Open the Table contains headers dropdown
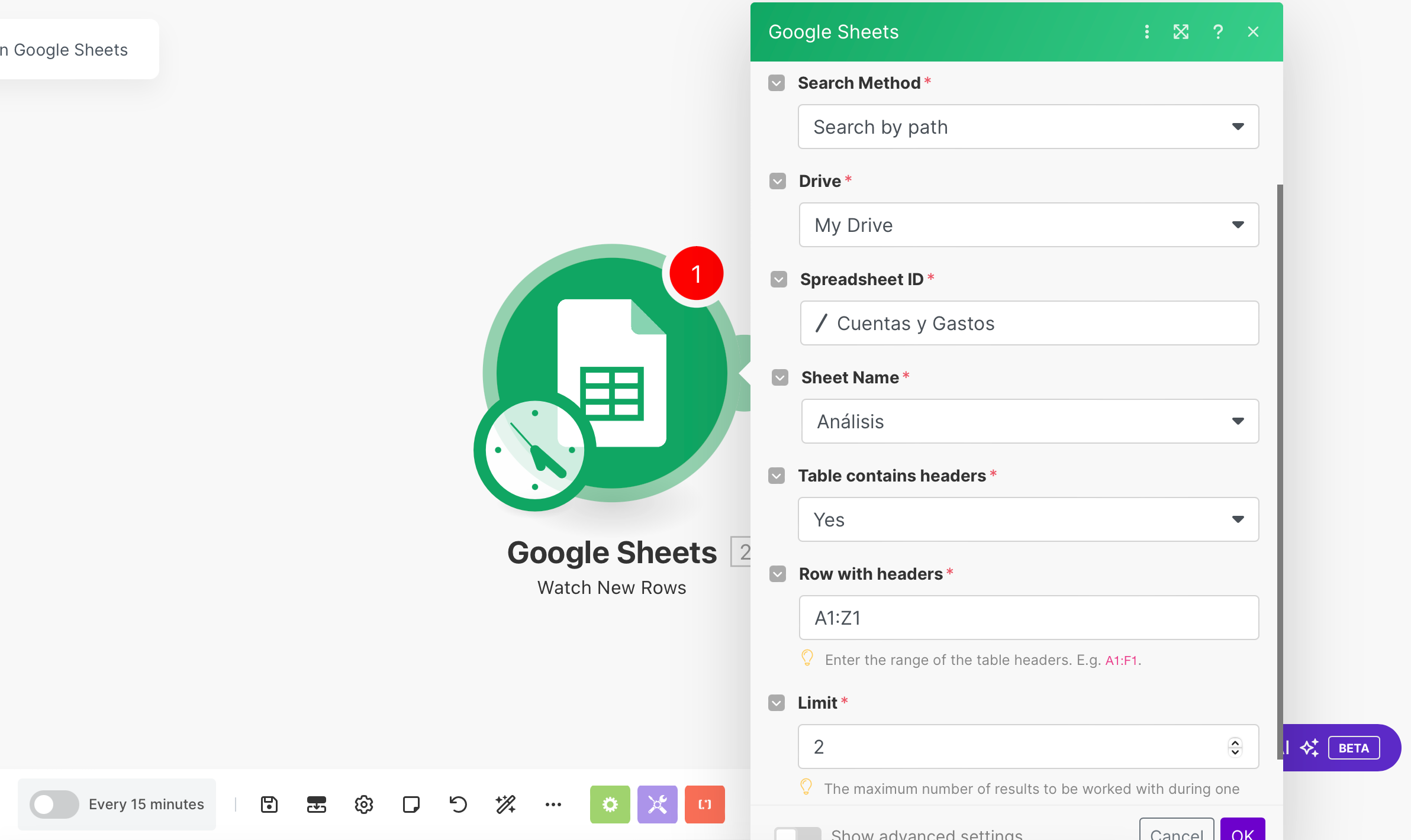The width and height of the screenshot is (1411, 840). point(1028,519)
